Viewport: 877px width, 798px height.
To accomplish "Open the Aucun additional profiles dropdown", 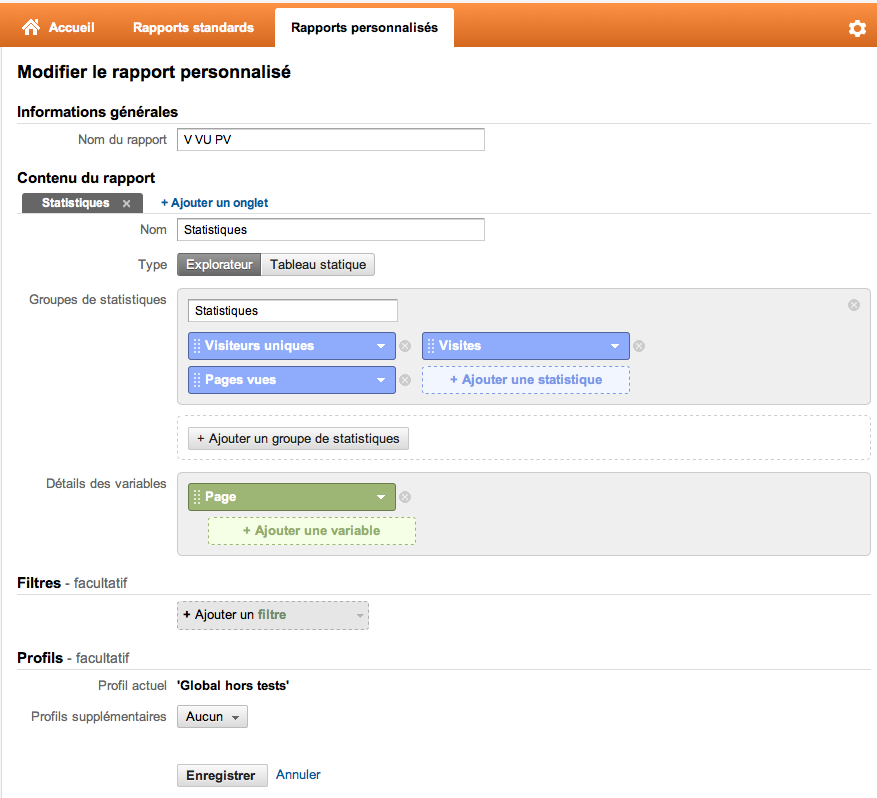I will (x=213, y=716).
